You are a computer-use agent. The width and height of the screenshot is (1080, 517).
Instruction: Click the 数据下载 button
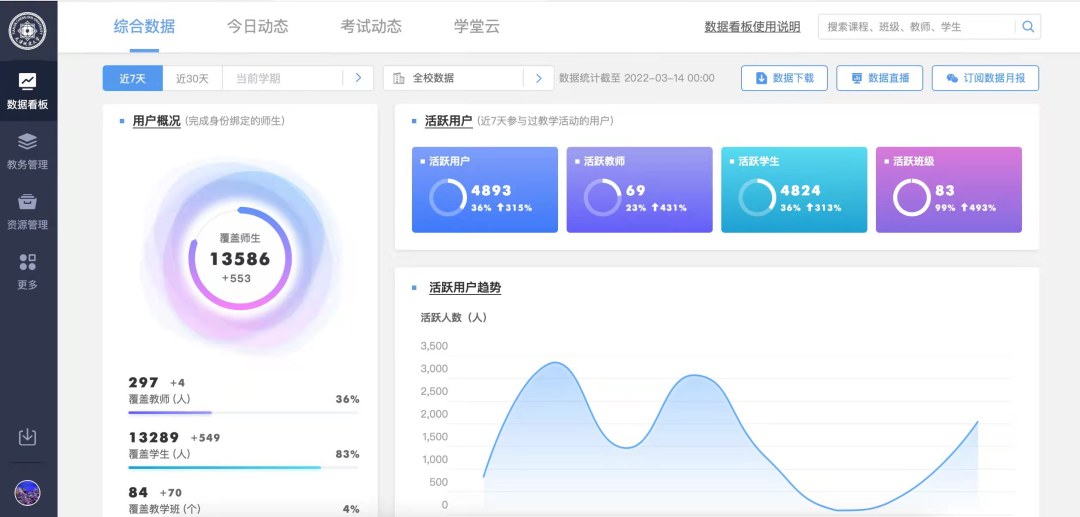(x=784, y=78)
